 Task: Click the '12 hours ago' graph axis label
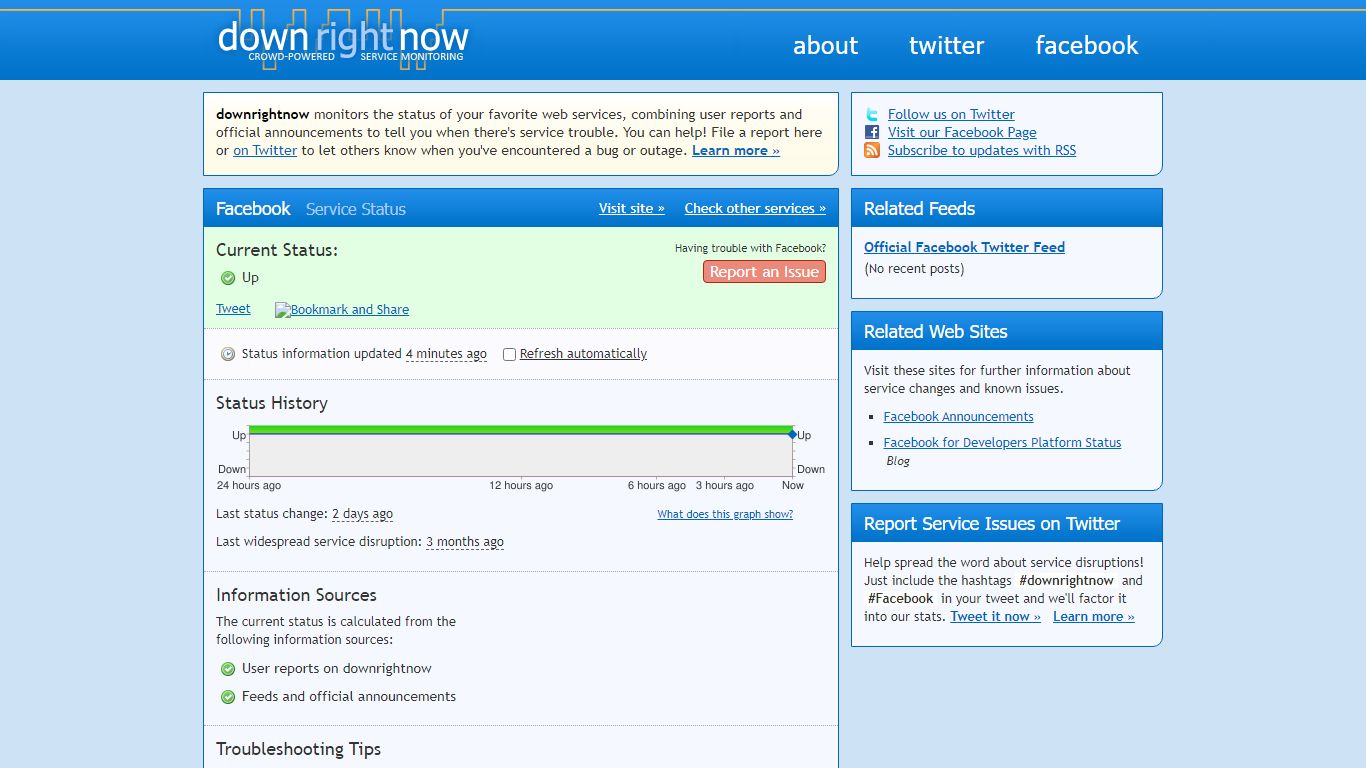[x=521, y=486]
